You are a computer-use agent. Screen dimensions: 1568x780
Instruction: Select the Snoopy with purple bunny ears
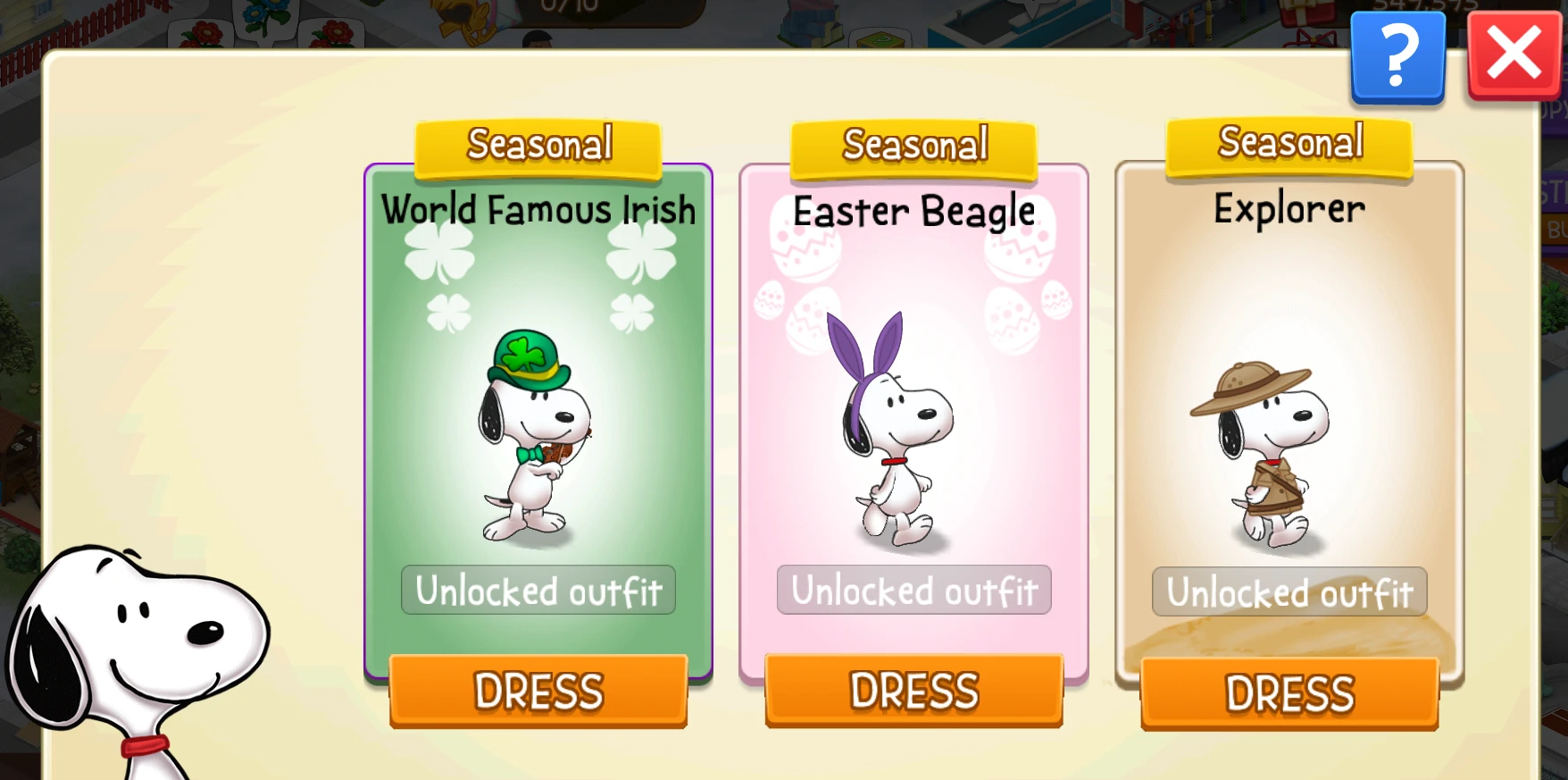[896, 431]
